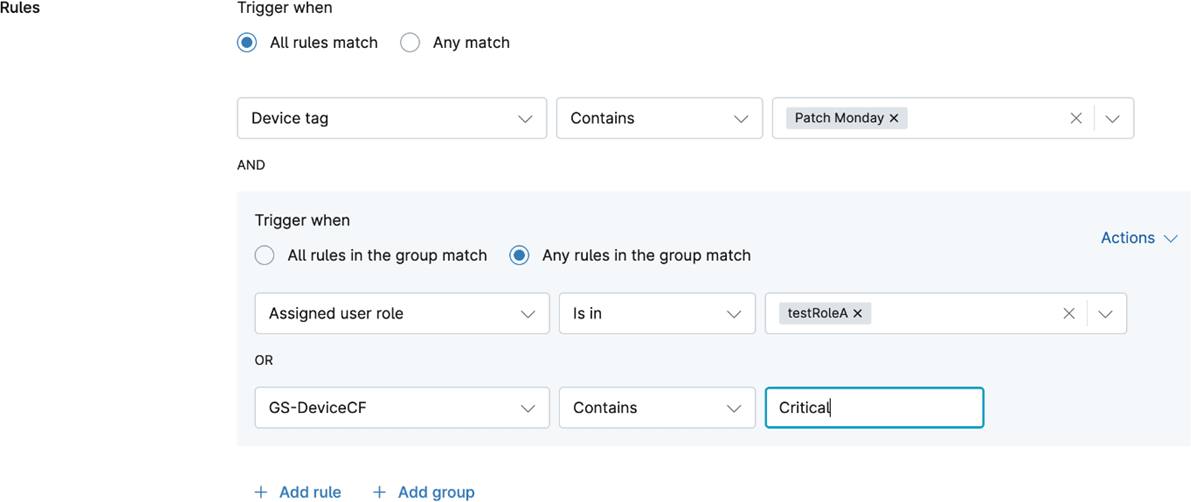Screen dimensions: 1191x502
Task: Expand the Patch Monday value list arrow
Action: pos(1112,118)
